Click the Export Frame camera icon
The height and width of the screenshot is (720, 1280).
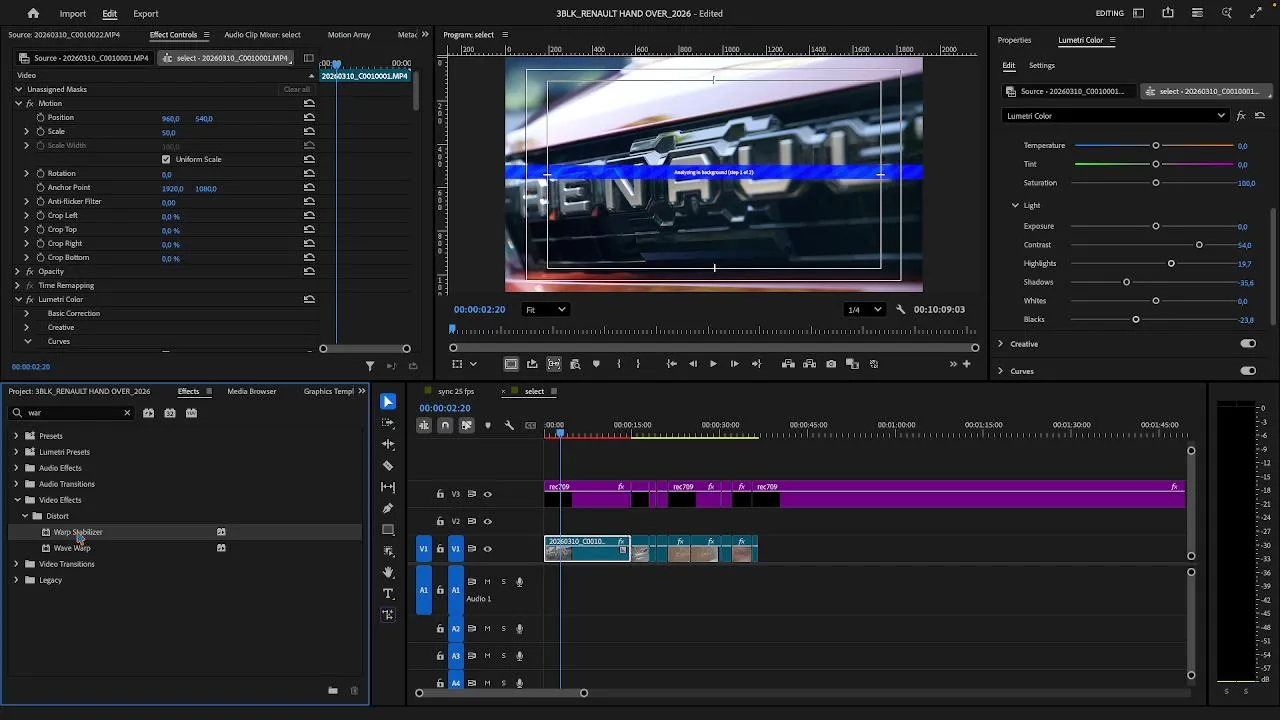(x=831, y=364)
